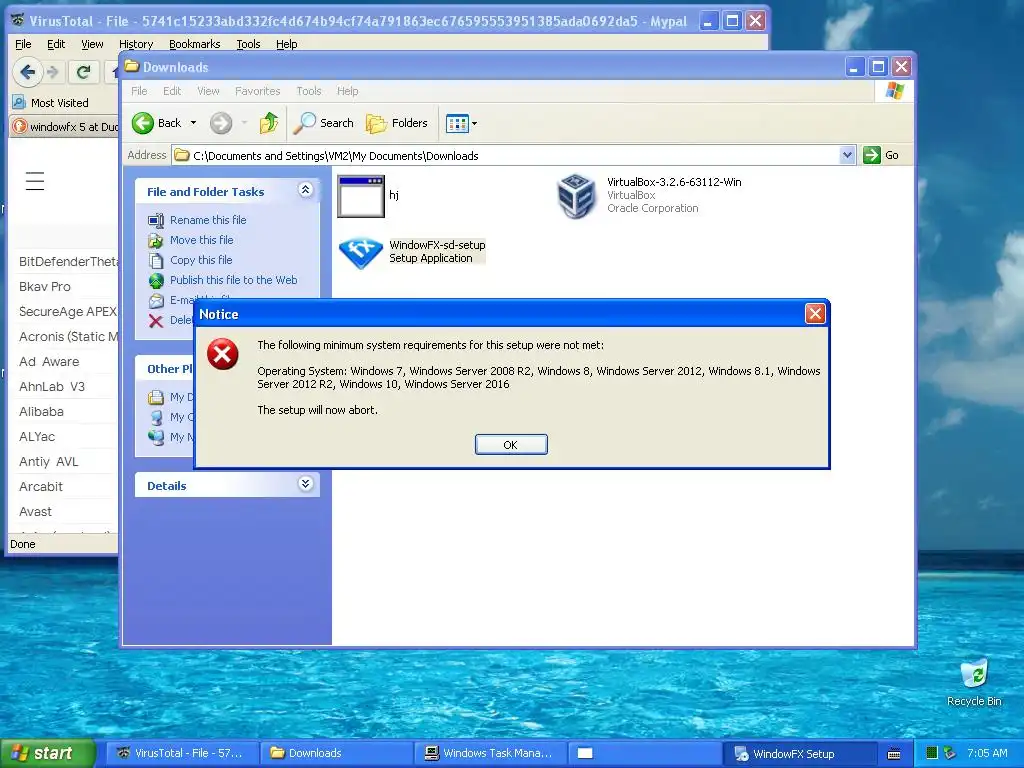
Task: Click the Bkav Pro row in VirusTotal
Action: [65, 287]
